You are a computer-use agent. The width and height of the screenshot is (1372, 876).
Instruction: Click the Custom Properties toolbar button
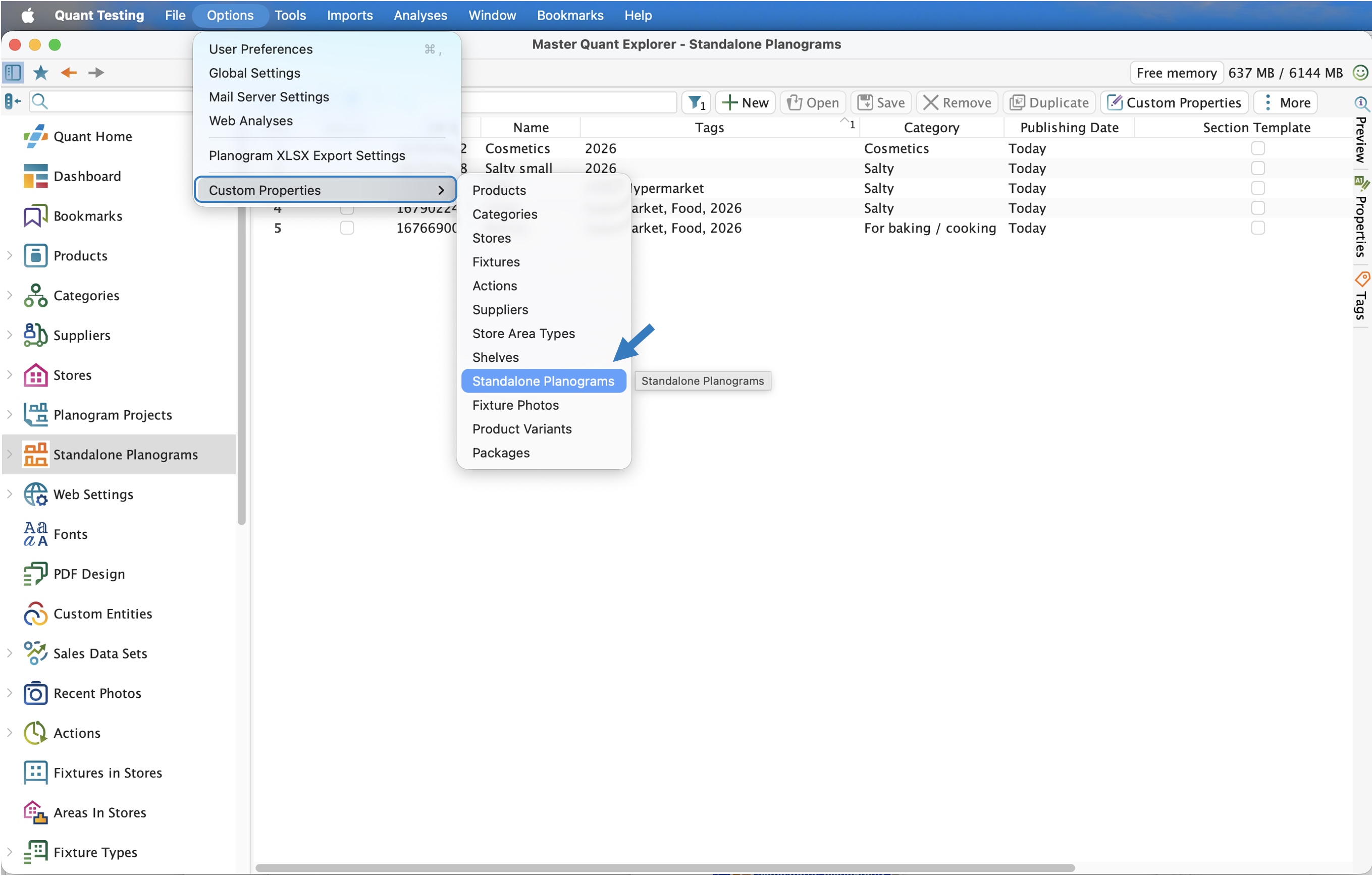(1175, 102)
